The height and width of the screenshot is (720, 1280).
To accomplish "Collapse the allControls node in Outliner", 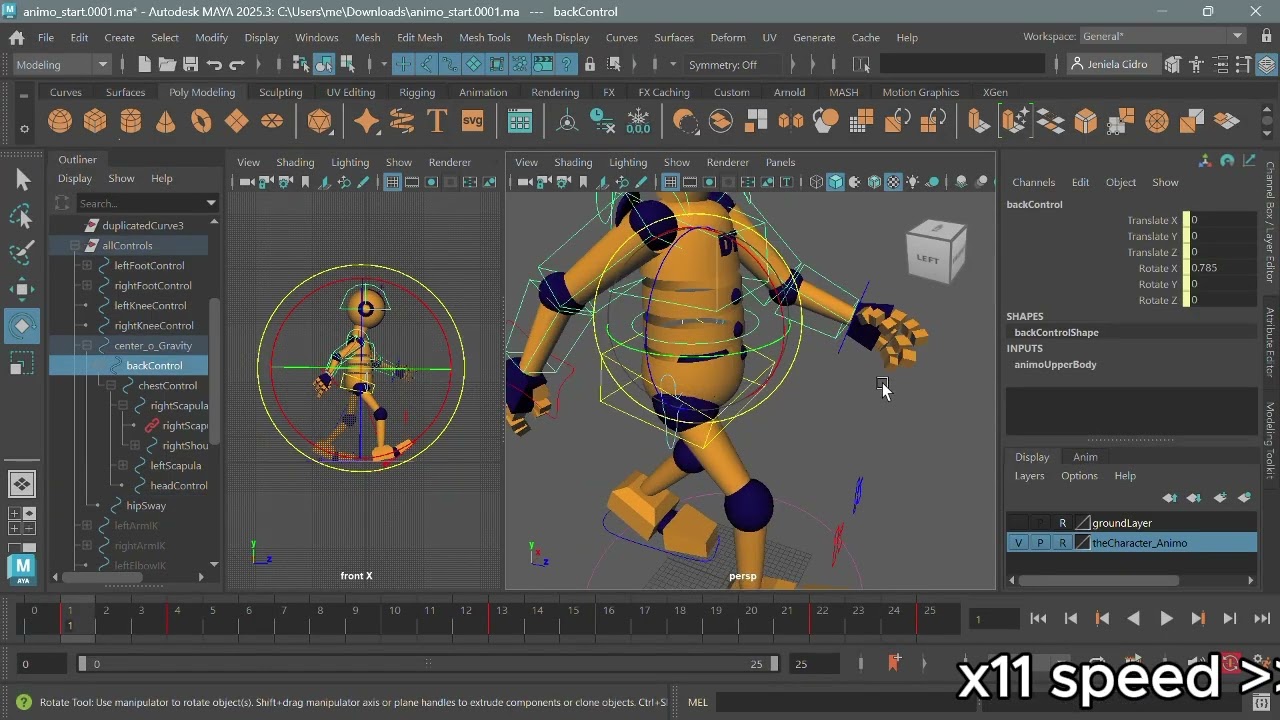I will [75, 246].
